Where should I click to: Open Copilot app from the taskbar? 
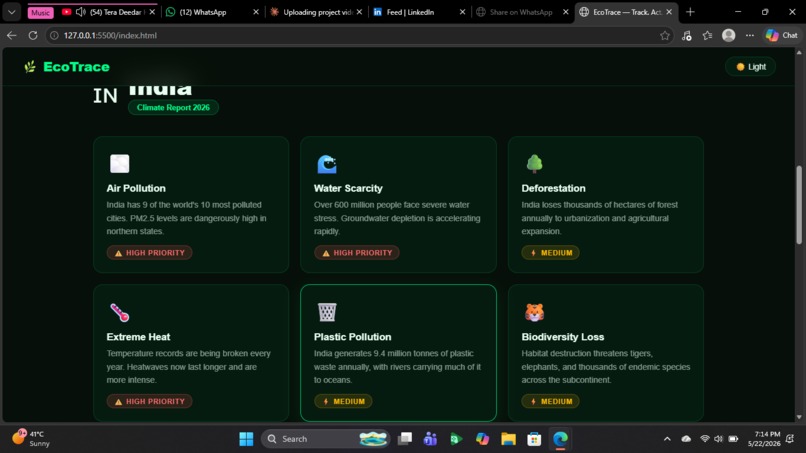(482, 439)
